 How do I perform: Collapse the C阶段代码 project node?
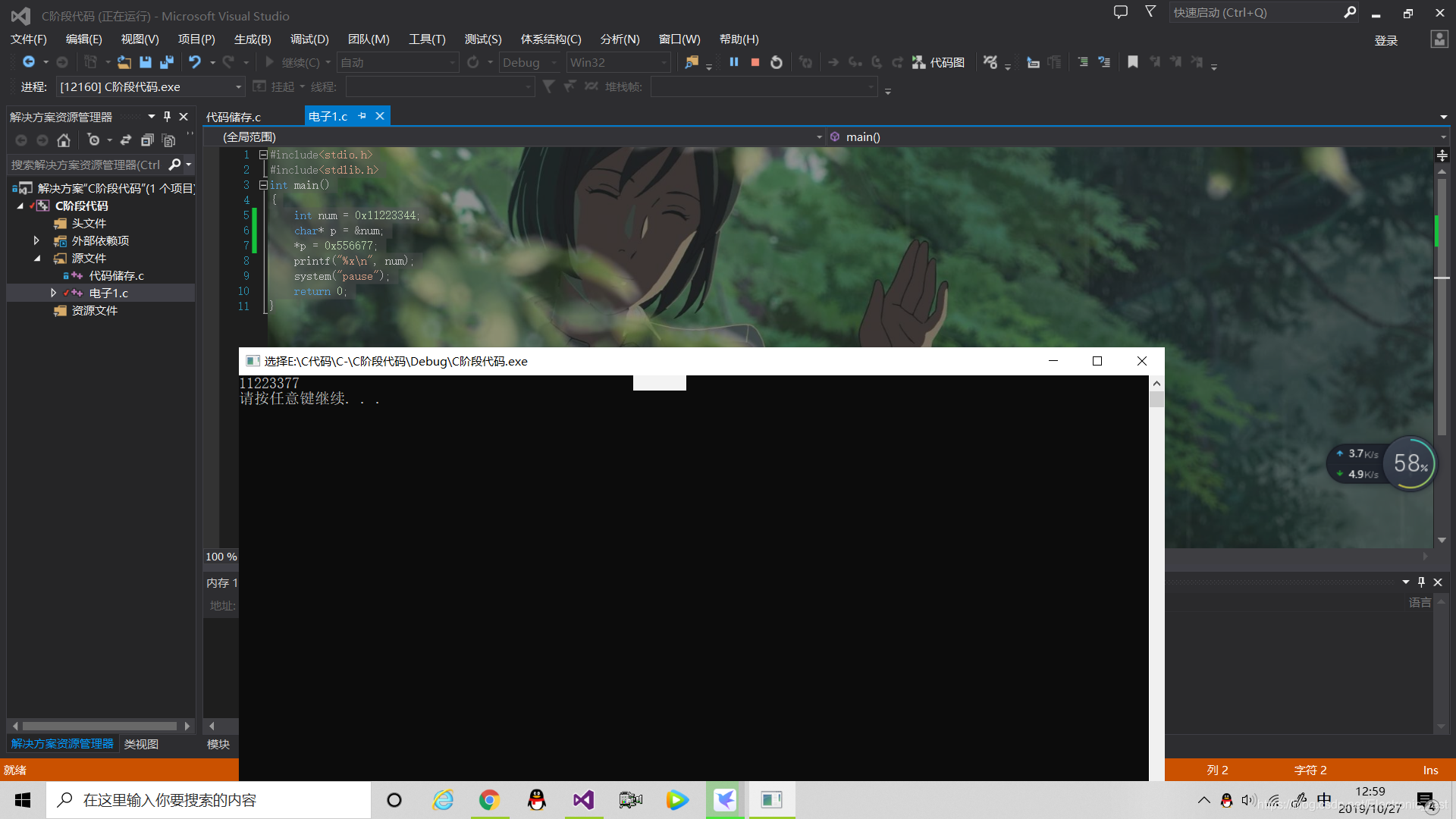(20, 206)
